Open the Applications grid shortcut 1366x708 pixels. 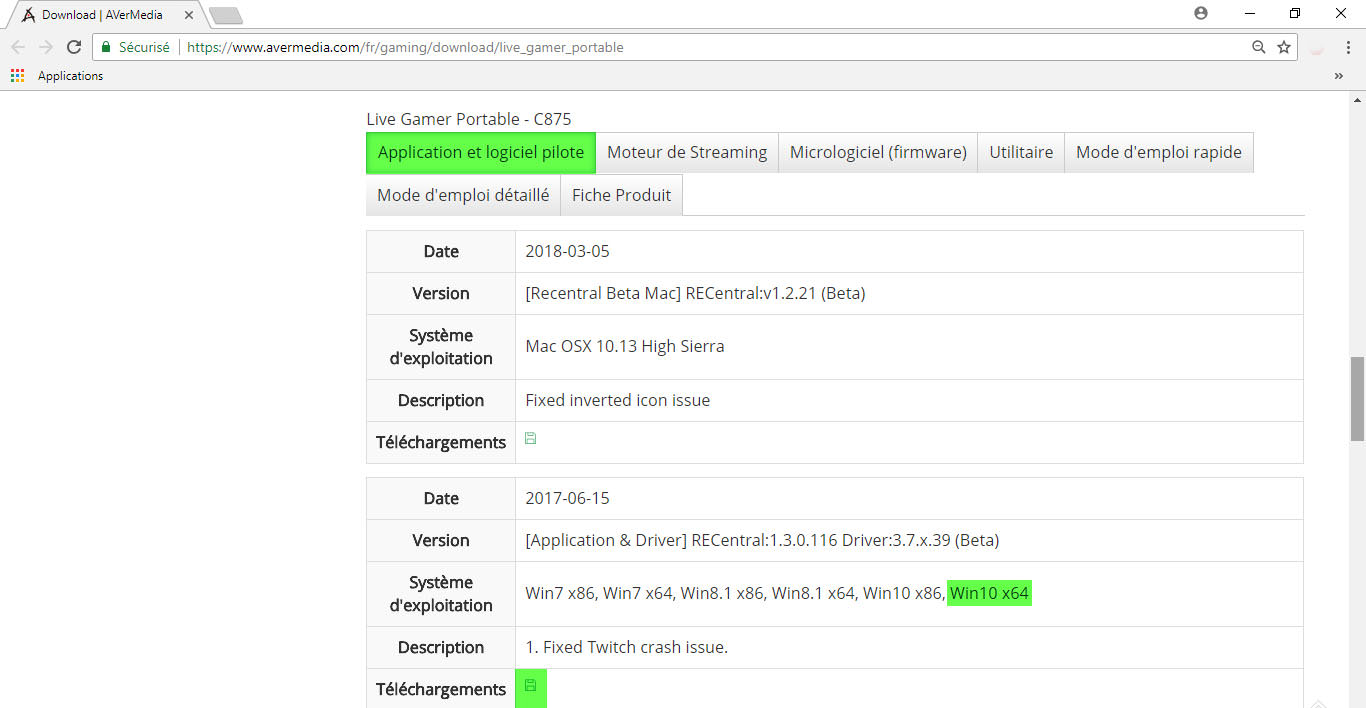tap(17, 76)
